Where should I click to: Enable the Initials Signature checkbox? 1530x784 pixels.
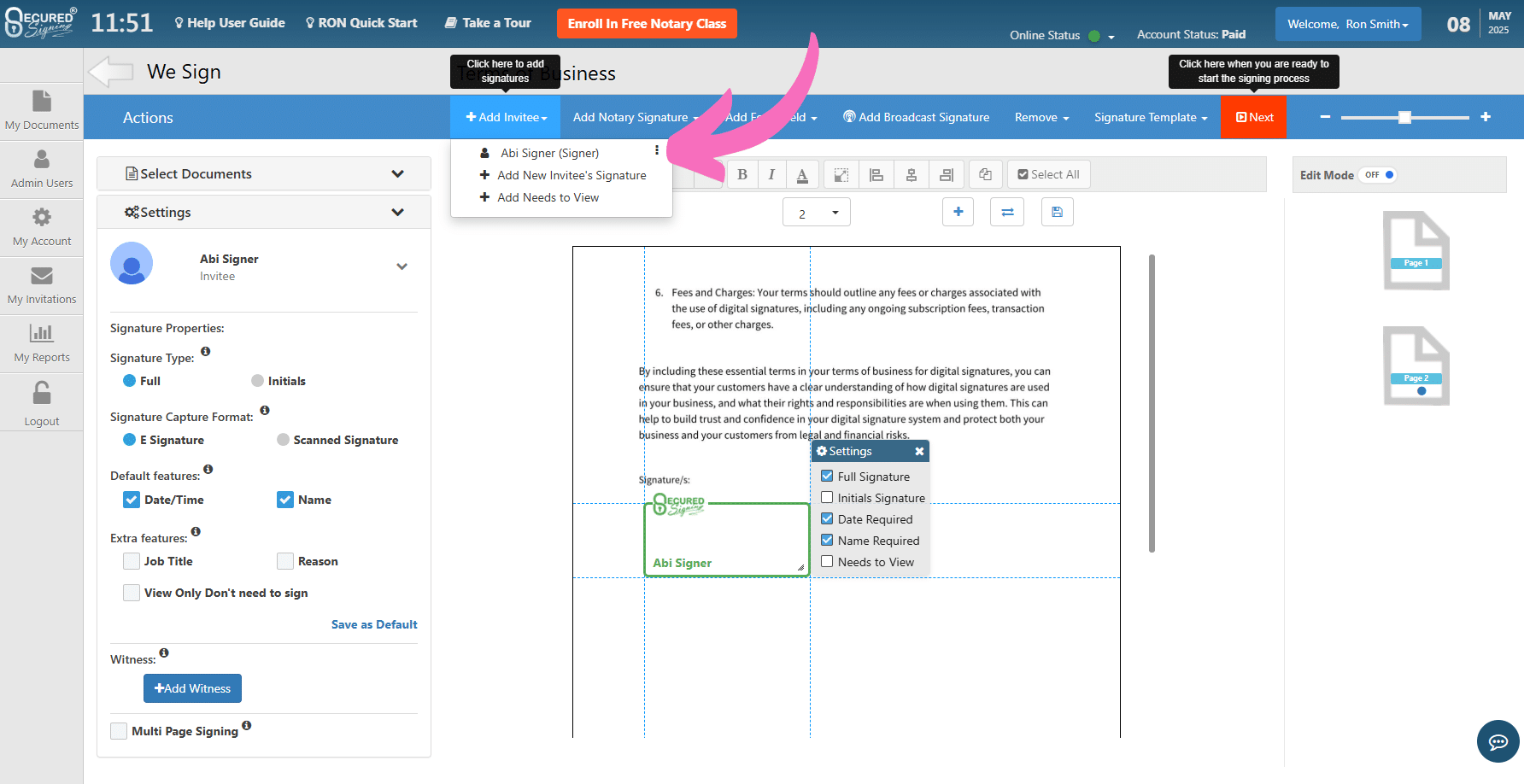(x=827, y=498)
